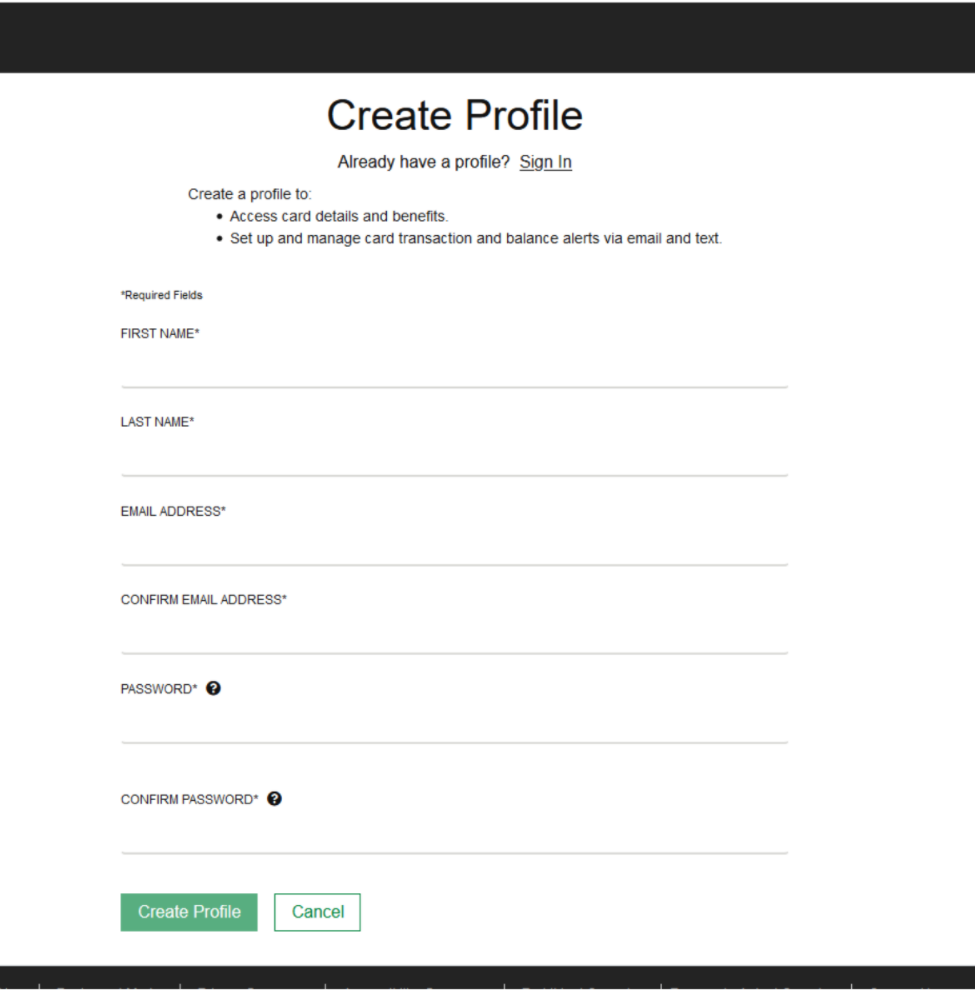Click the CONFIRM PASSWORD label text

(189, 799)
